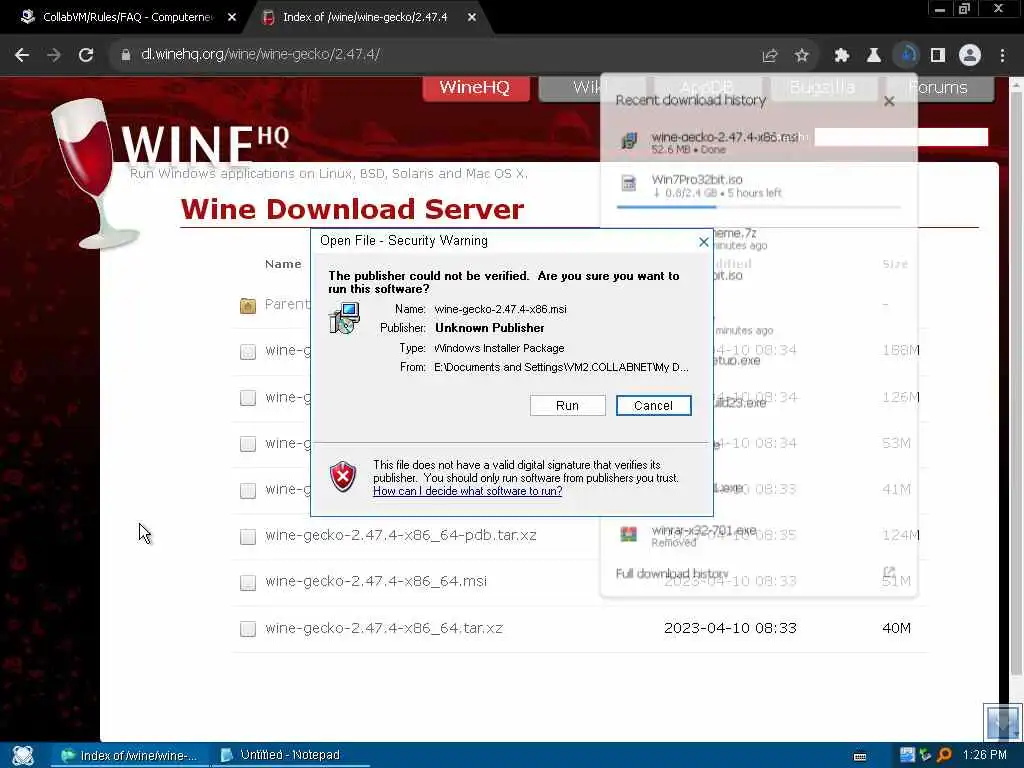The height and width of the screenshot is (768, 1024).
Task: Open the WineHQ navigation tab
Action: click(475, 88)
